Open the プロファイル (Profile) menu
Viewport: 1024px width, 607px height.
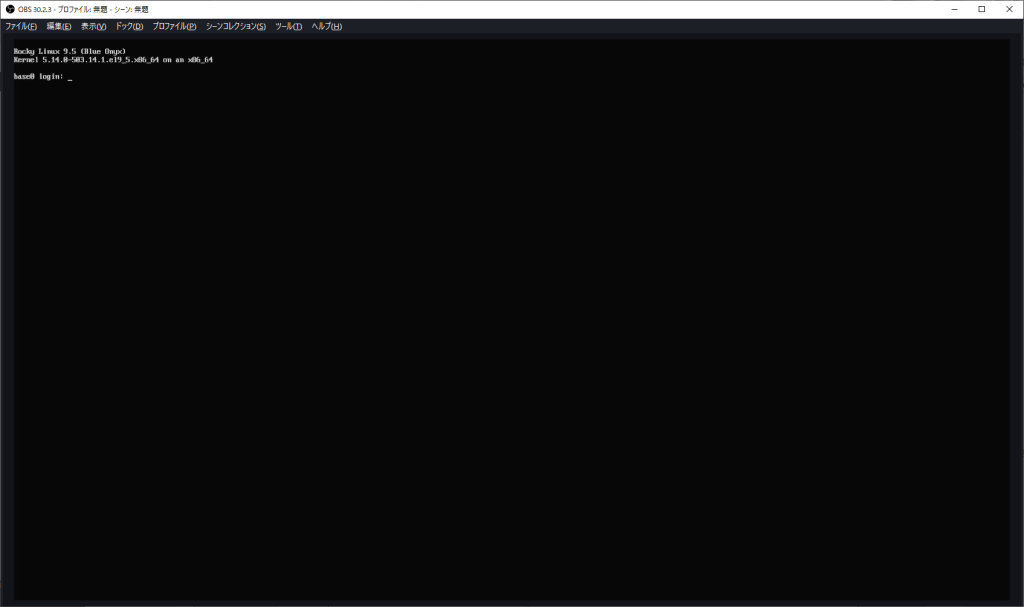(174, 26)
